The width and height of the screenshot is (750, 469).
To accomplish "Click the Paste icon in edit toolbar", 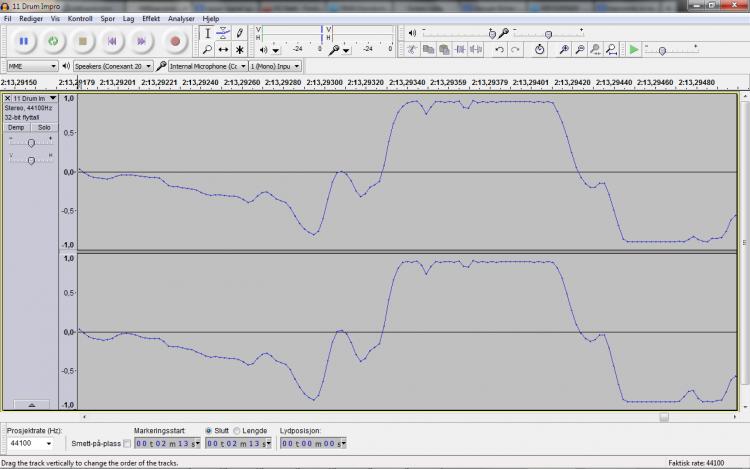I will [x=444, y=50].
